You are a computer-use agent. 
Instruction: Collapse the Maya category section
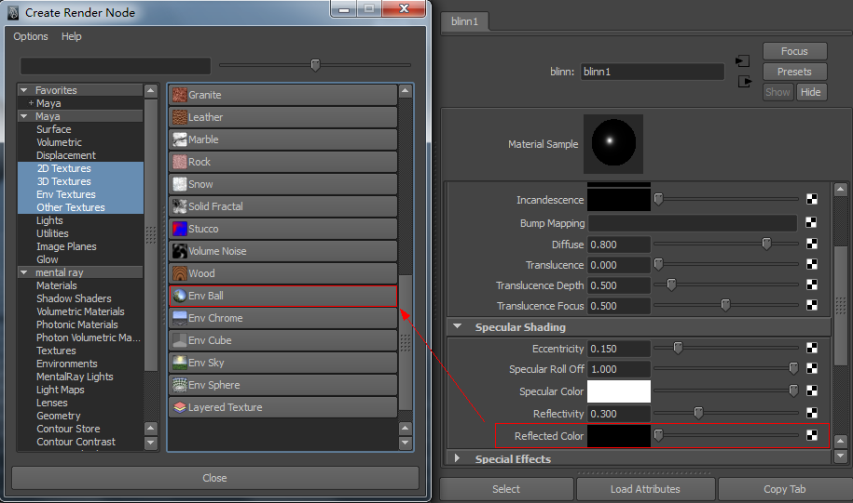(x=24, y=116)
